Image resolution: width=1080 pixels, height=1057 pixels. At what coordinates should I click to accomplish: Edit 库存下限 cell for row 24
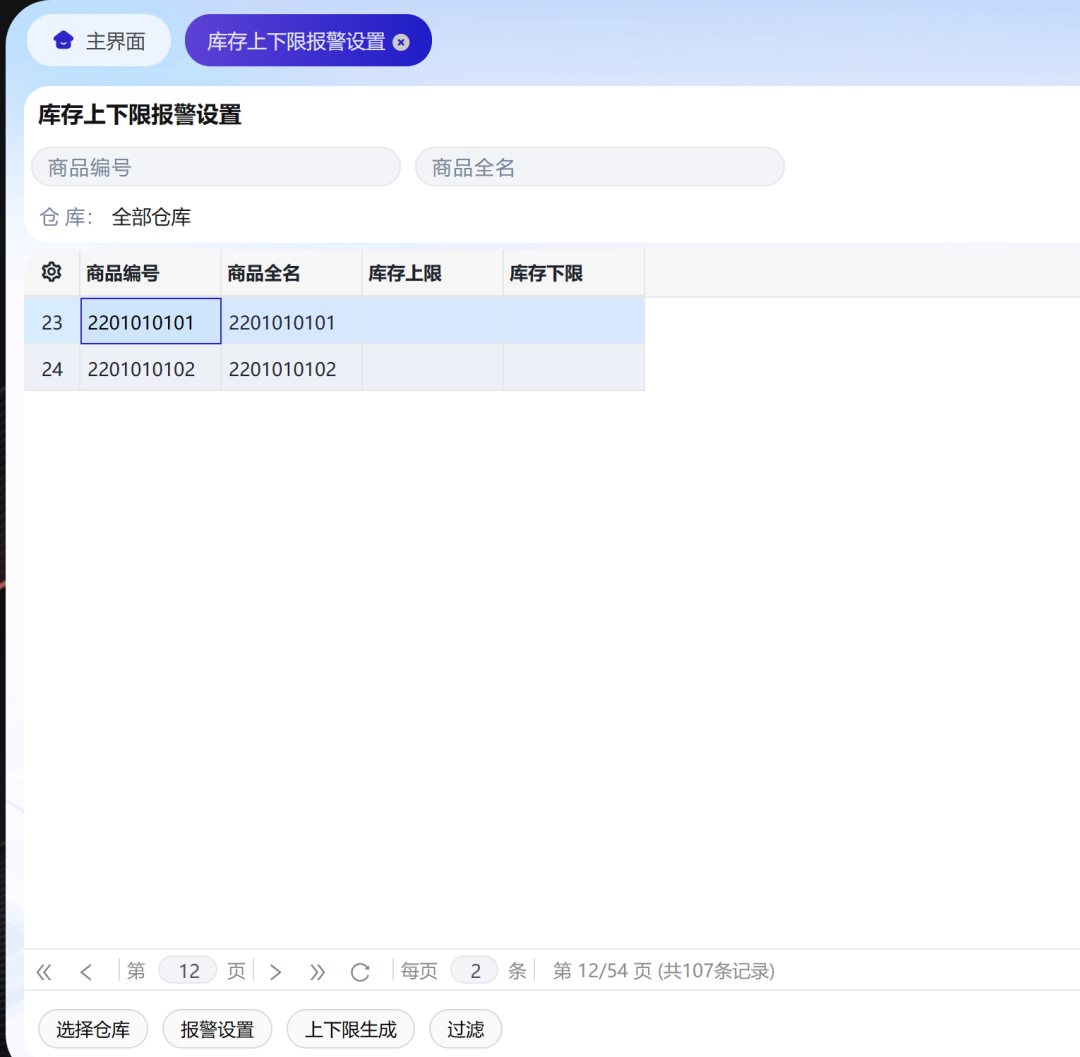[574, 368]
